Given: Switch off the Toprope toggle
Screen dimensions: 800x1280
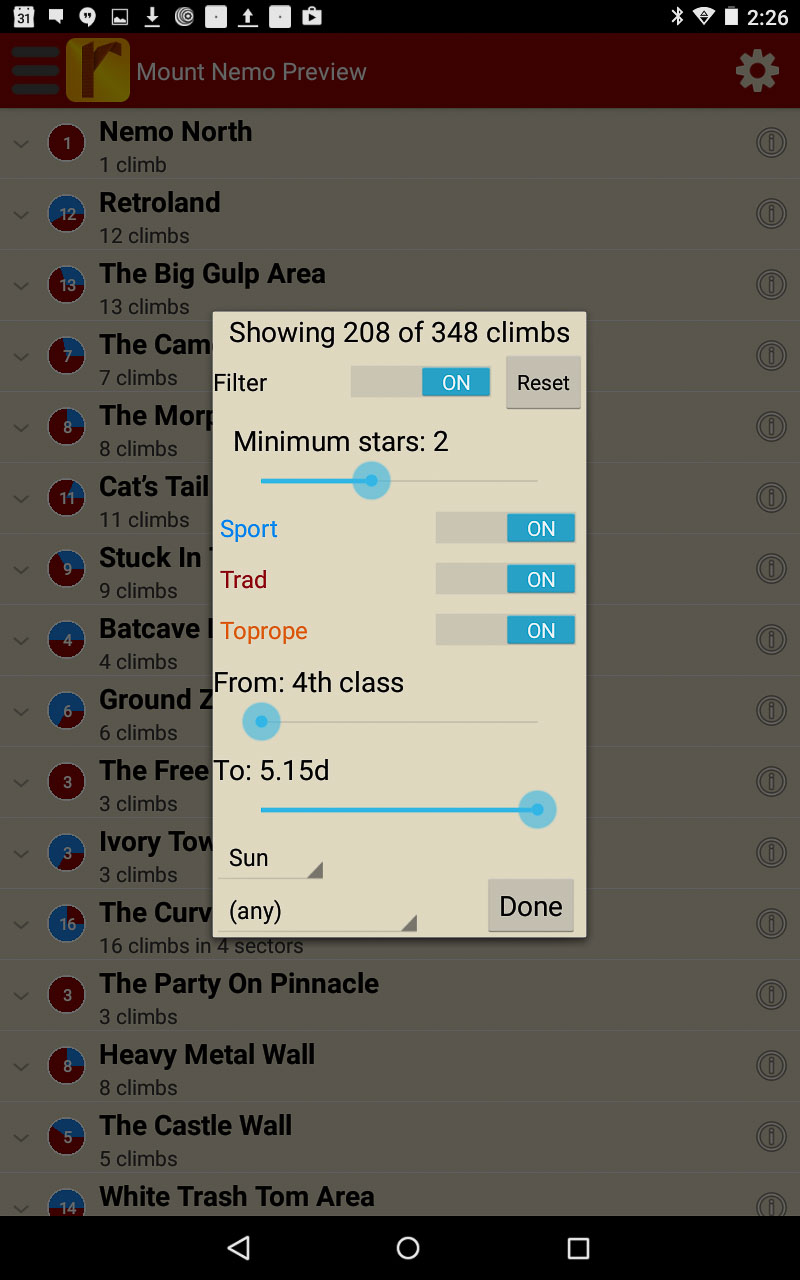Looking at the screenshot, I should click(x=505, y=630).
